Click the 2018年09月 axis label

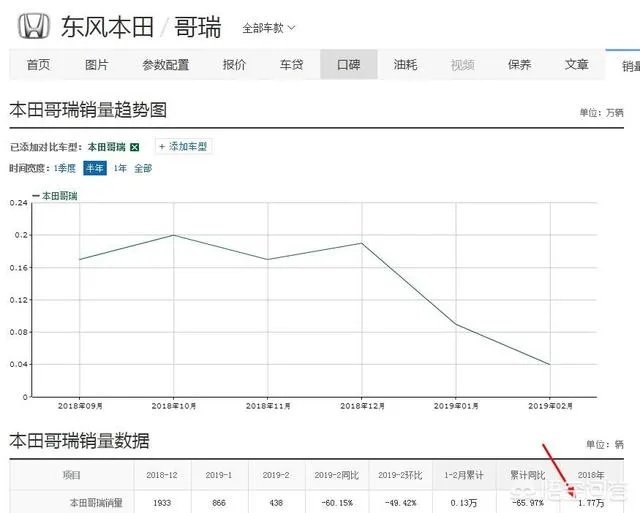pos(80,406)
